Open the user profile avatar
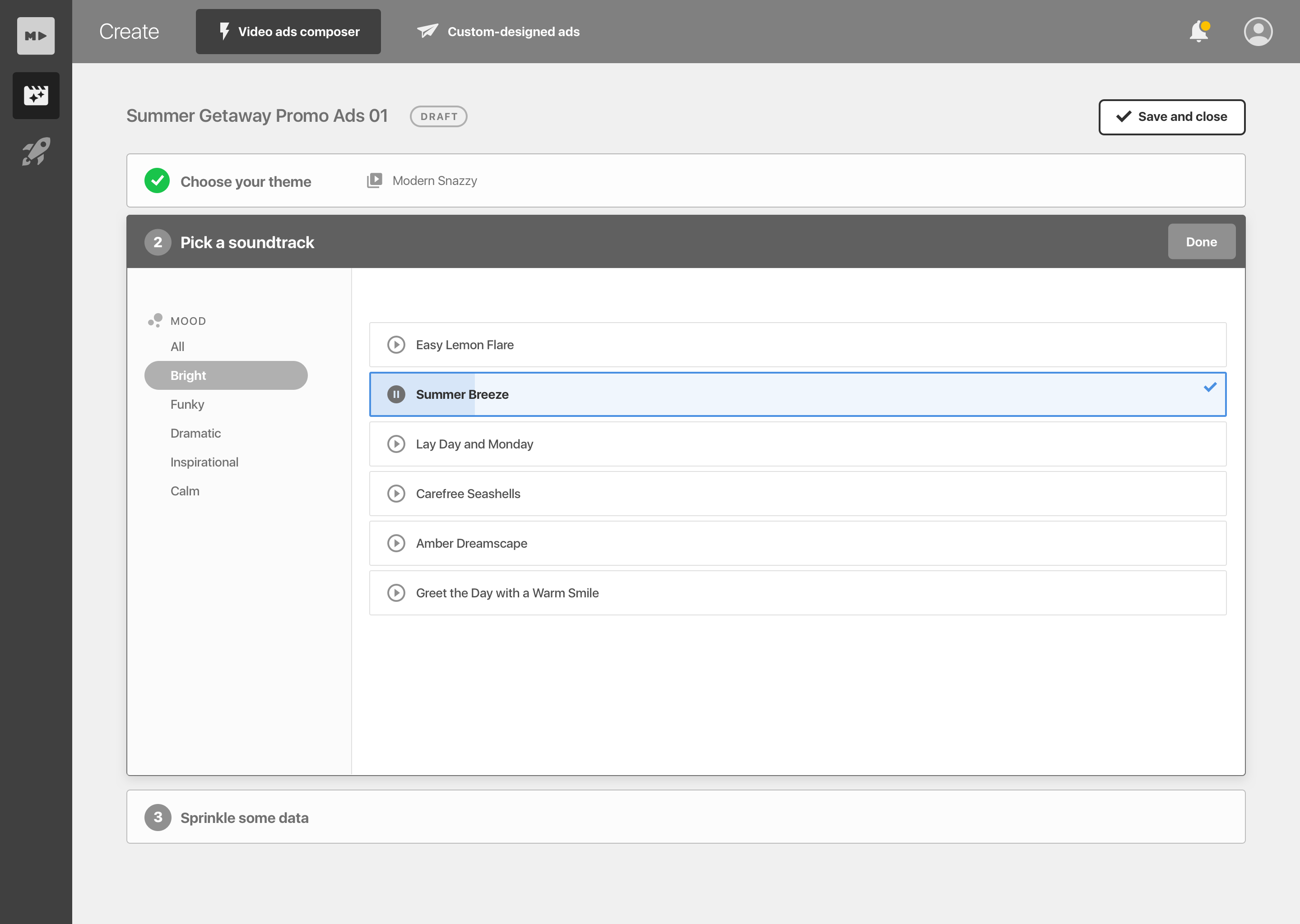The width and height of the screenshot is (1300, 924). pyautogui.click(x=1258, y=31)
